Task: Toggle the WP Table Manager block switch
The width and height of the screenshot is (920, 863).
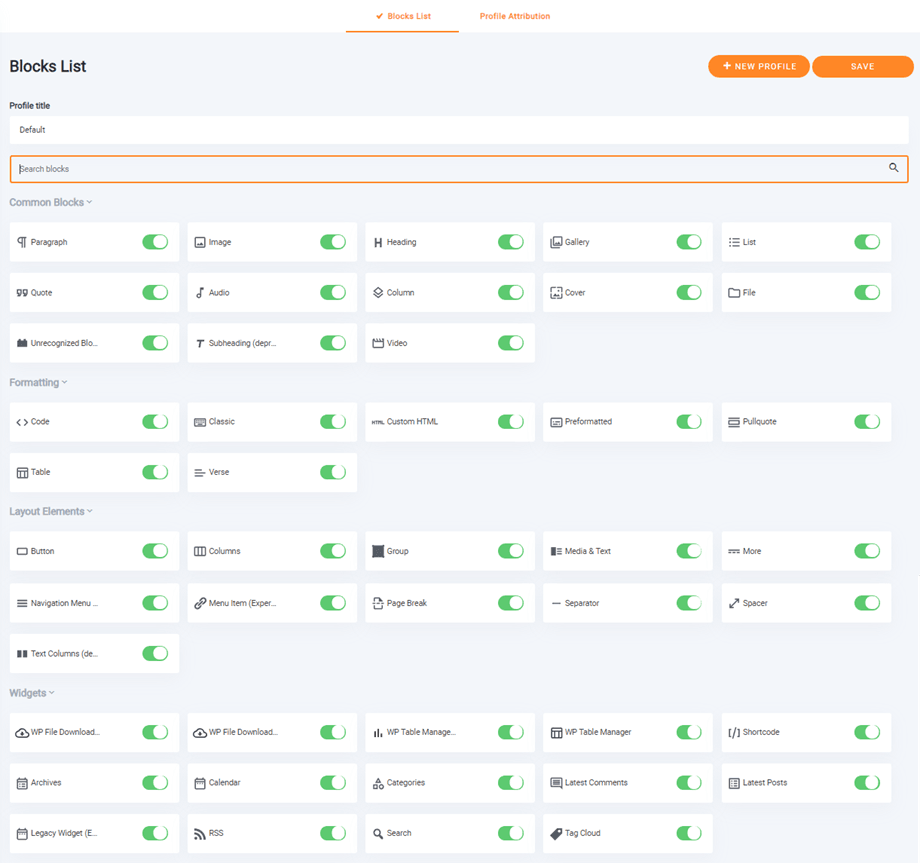Action: (x=689, y=732)
